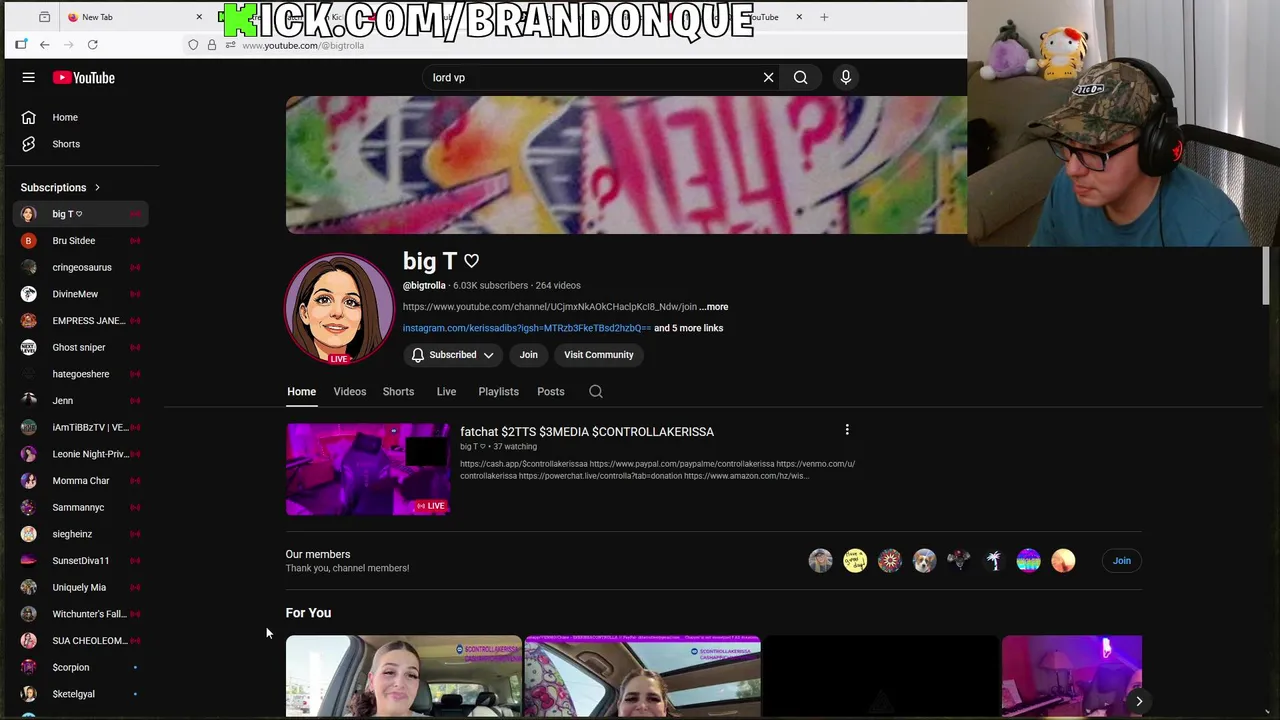The width and height of the screenshot is (1280, 720).
Task: Run search with the magnifier button
Action: 800,77
